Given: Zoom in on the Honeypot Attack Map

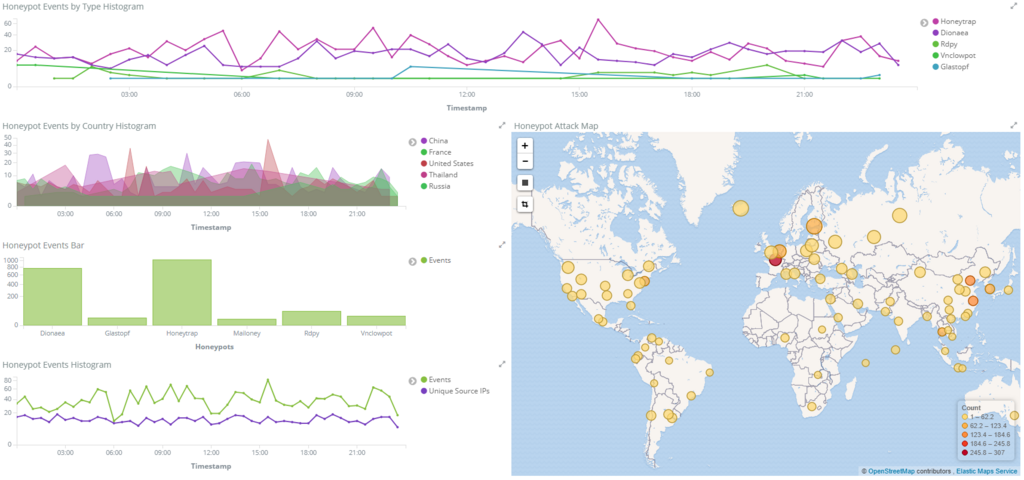Looking at the screenshot, I should pos(525,146).
